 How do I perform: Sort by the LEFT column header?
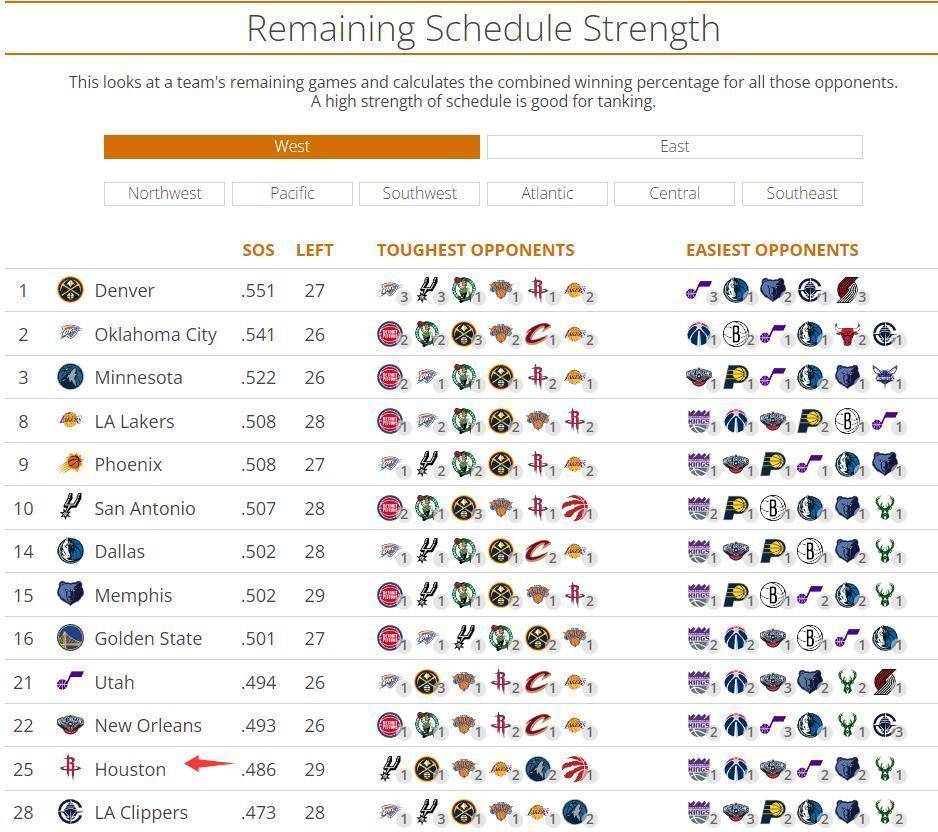[314, 250]
